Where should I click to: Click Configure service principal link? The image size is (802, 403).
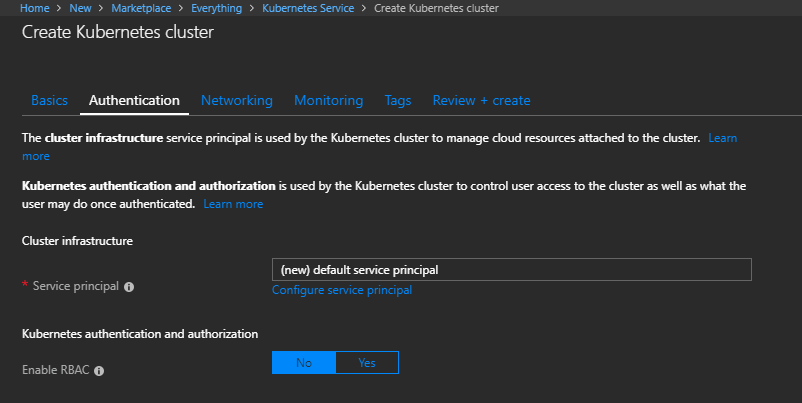point(342,290)
